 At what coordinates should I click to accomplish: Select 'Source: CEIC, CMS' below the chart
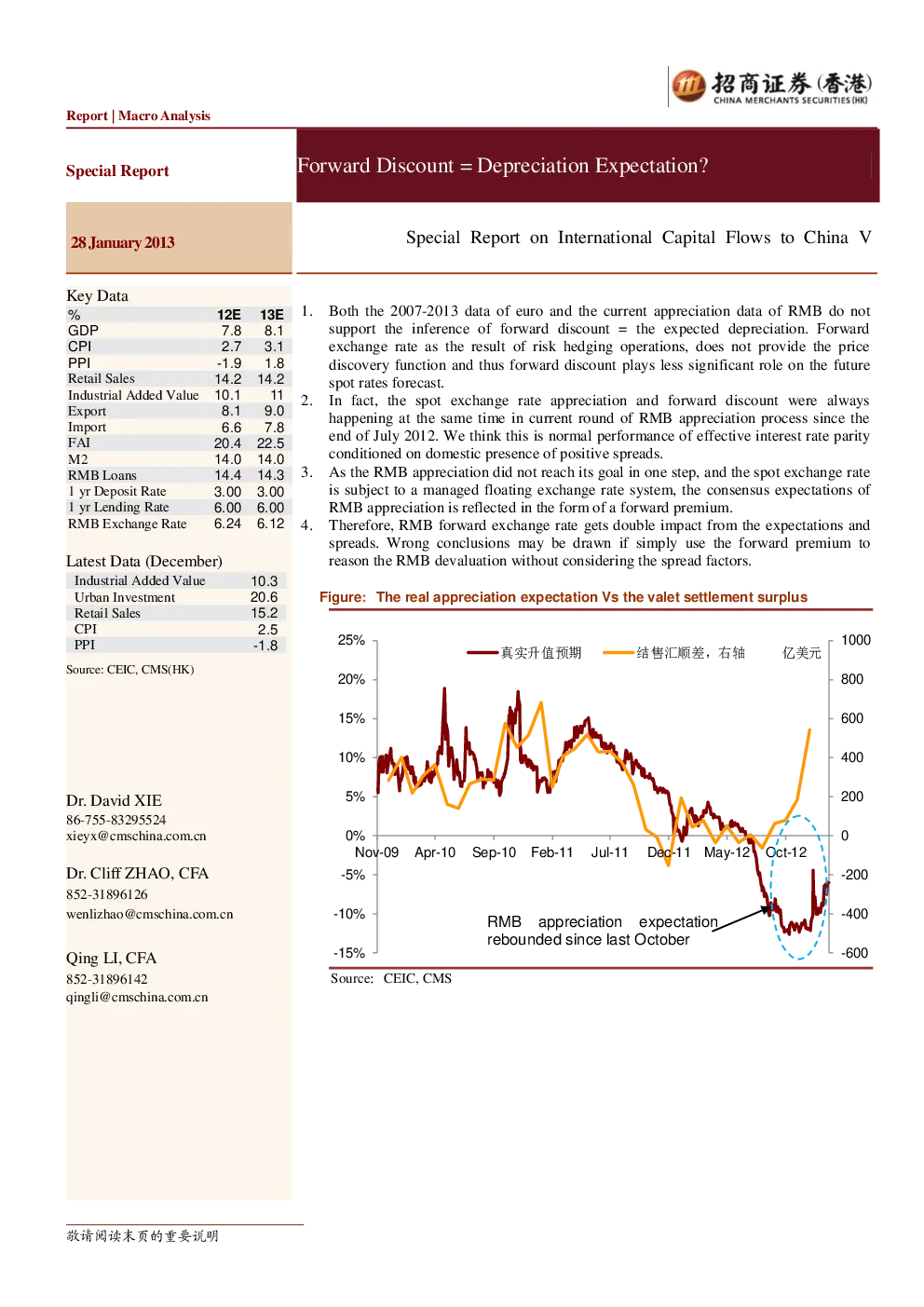pos(391,979)
